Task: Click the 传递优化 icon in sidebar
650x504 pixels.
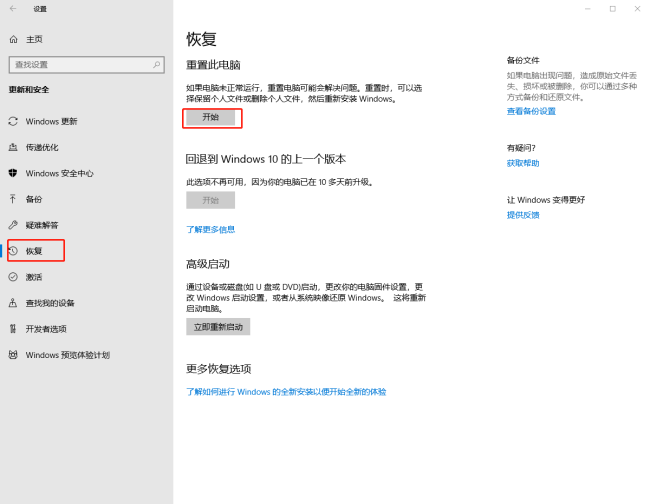Action: tap(13, 147)
